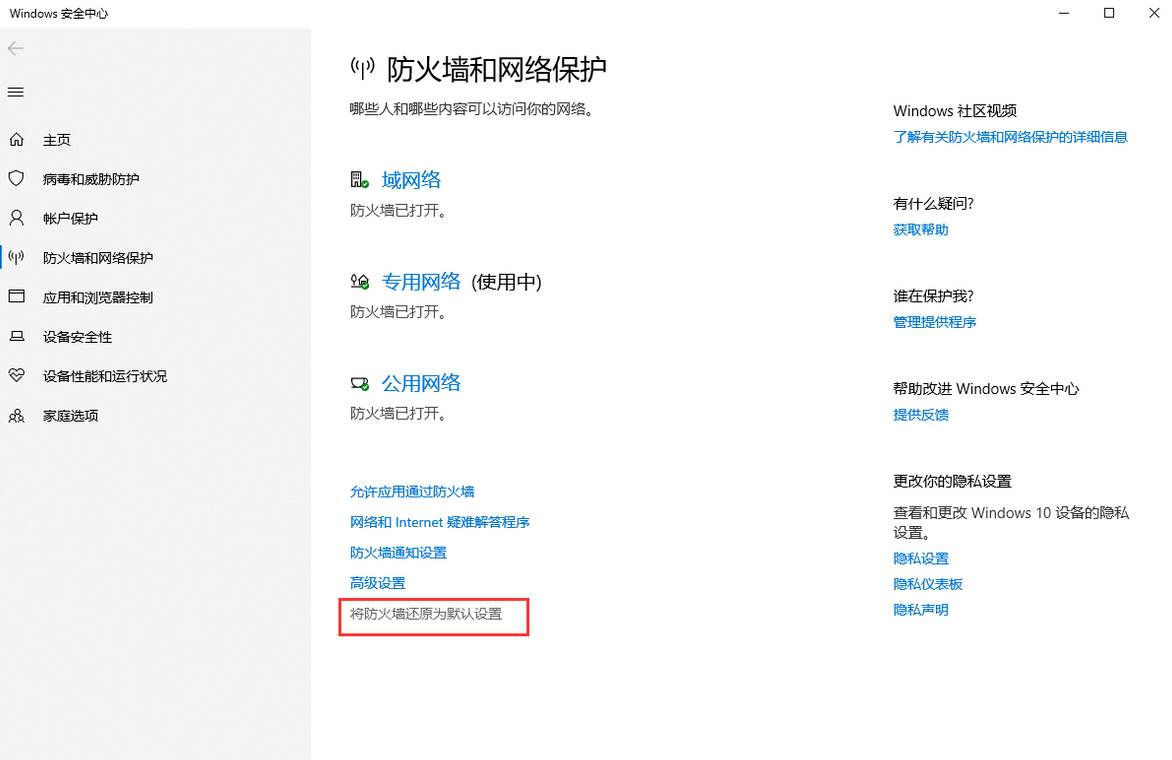
Task: Click 将防火墙还原为默认设置
Action: (x=426, y=614)
